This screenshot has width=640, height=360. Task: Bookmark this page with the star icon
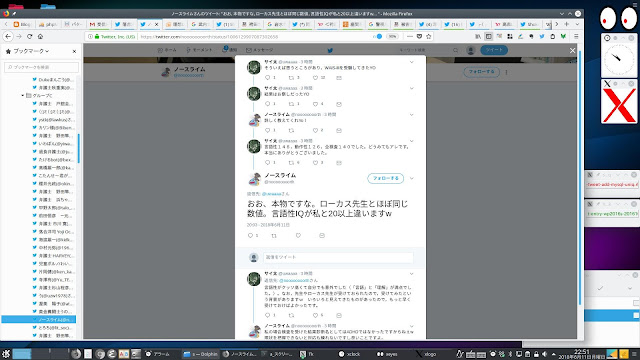point(429,36)
